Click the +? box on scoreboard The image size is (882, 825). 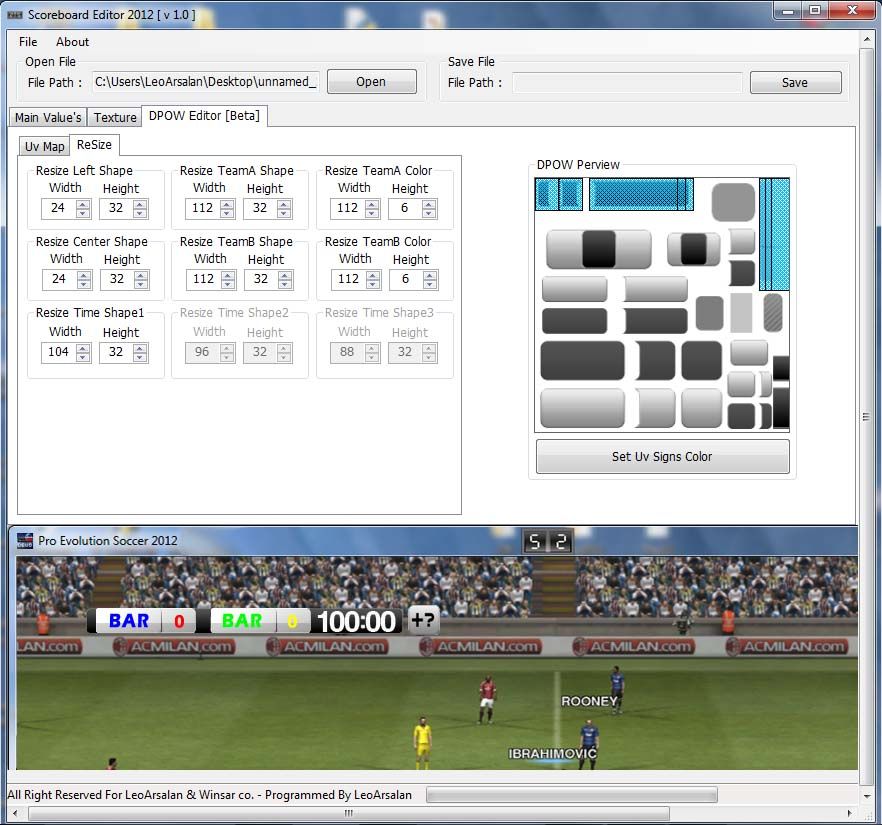pos(423,620)
